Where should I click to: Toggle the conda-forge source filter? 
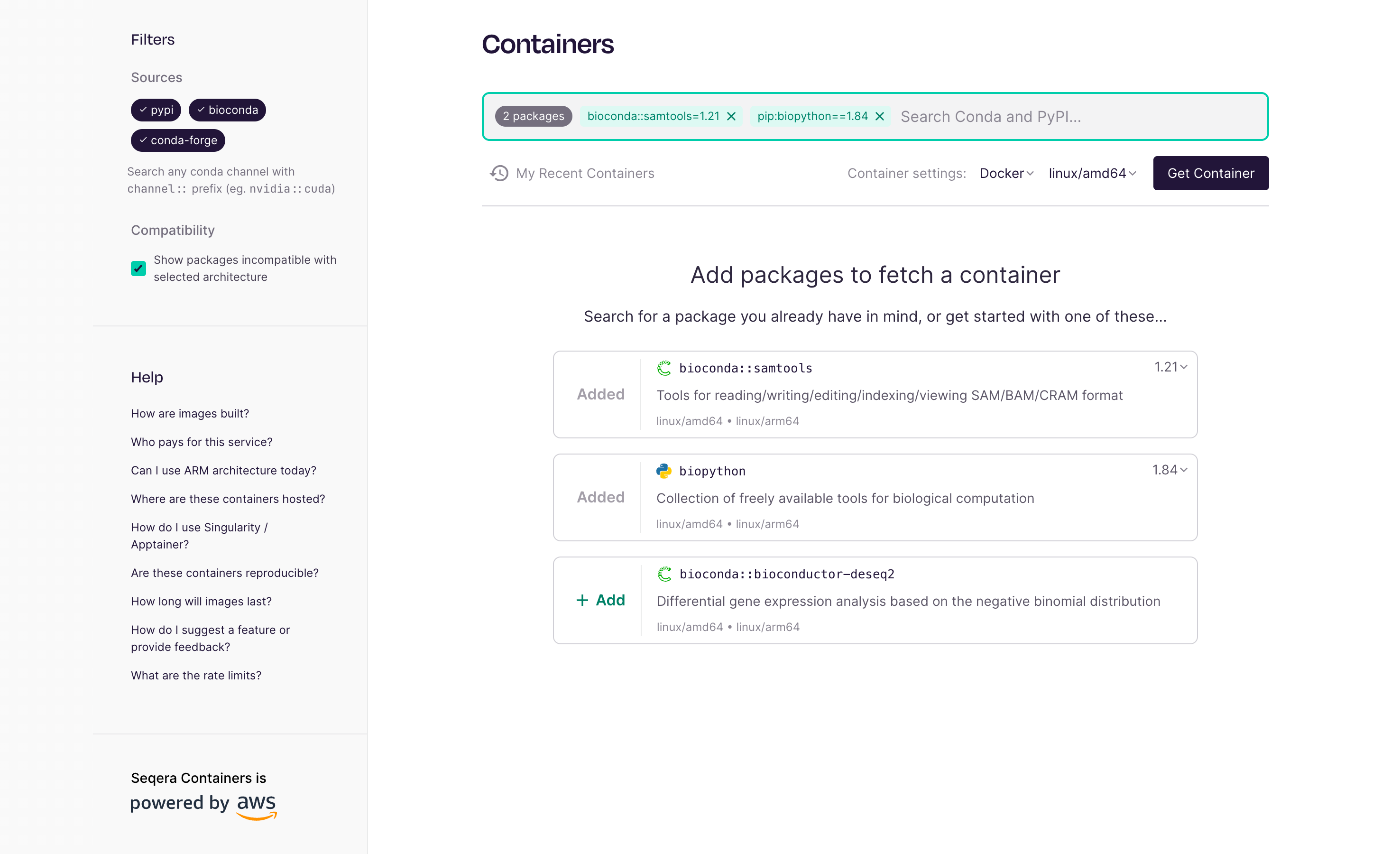click(178, 140)
